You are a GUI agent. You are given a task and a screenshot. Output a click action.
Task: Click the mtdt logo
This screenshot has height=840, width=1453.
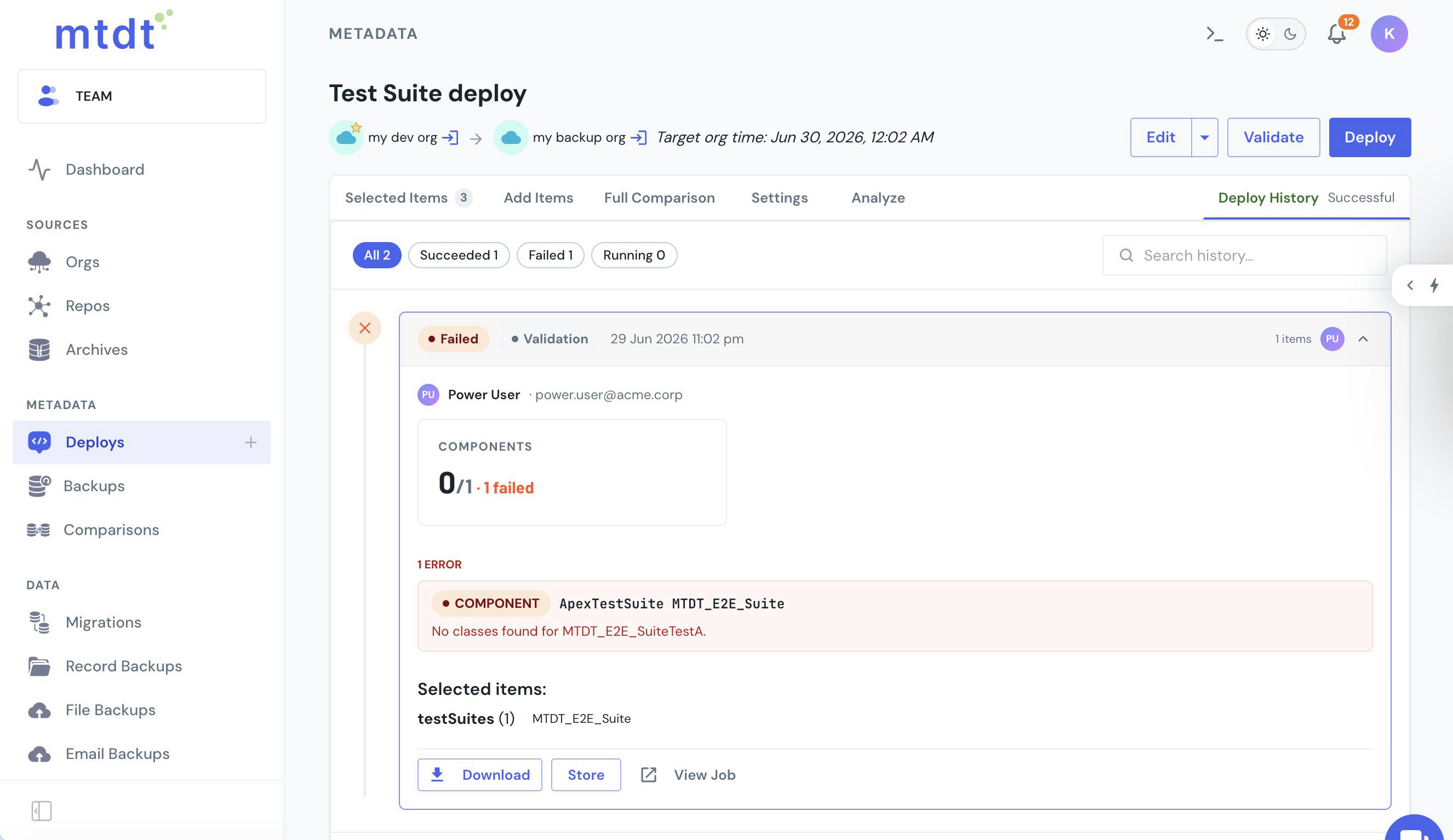coord(113,31)
